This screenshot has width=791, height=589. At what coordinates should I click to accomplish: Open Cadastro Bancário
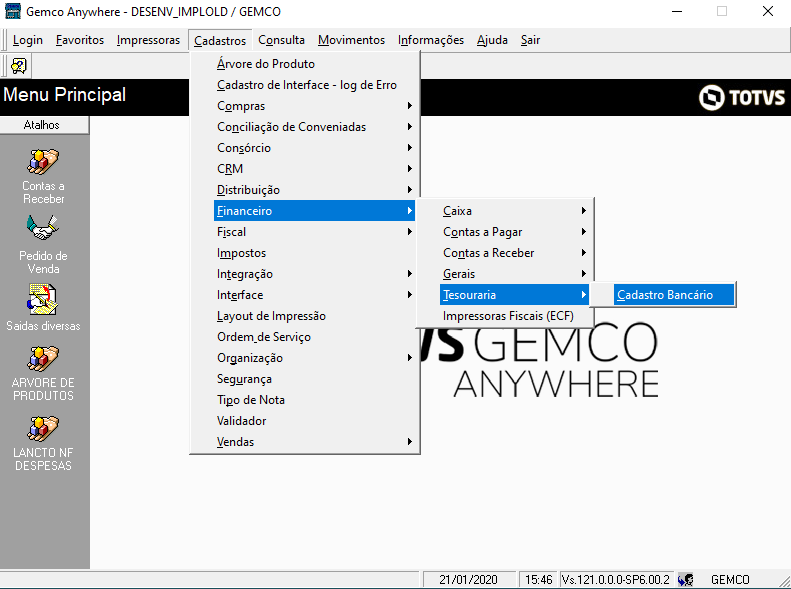673,295
